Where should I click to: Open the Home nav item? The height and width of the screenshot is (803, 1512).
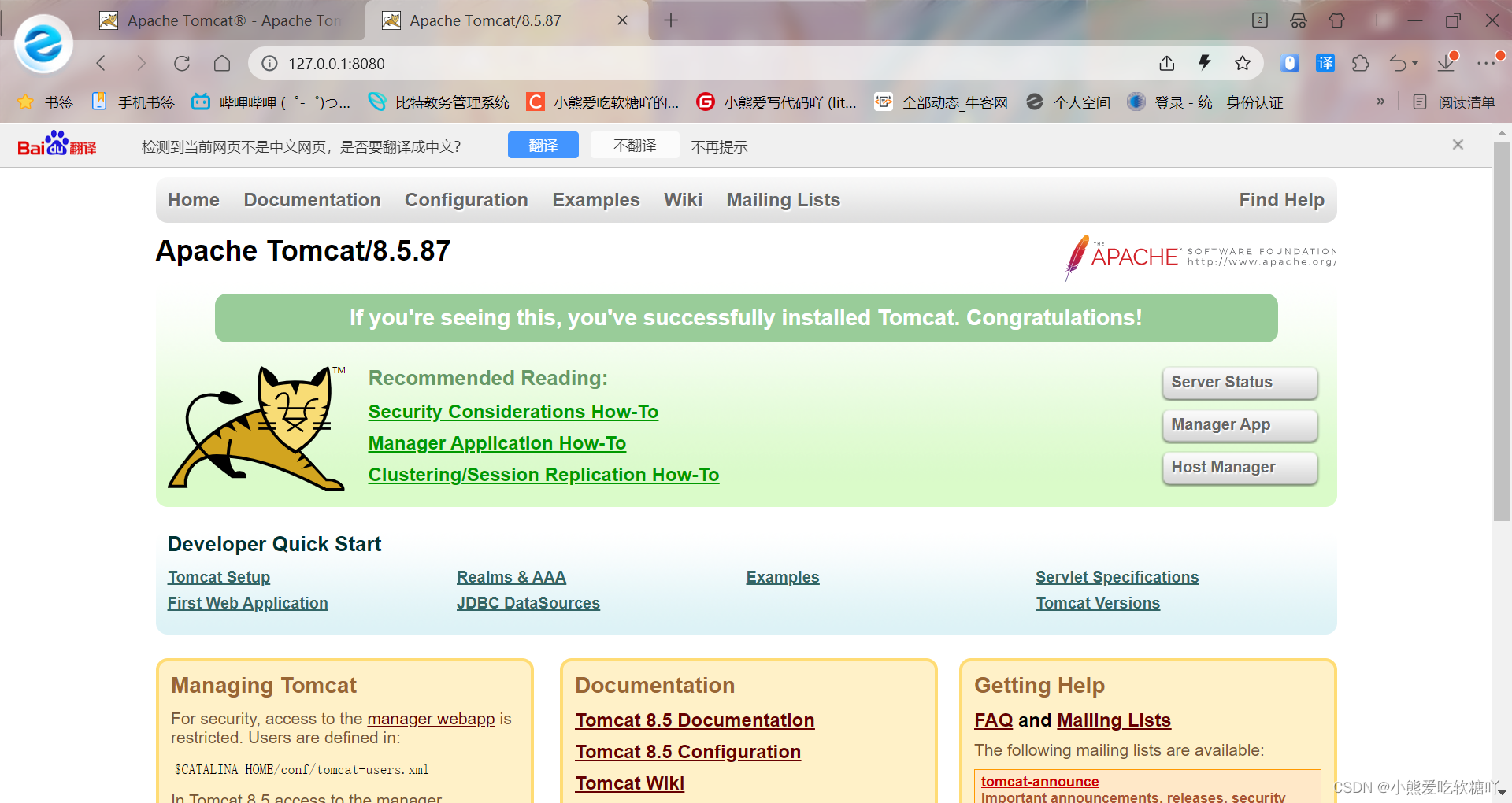pyautogui.click(x=194, y=200)
